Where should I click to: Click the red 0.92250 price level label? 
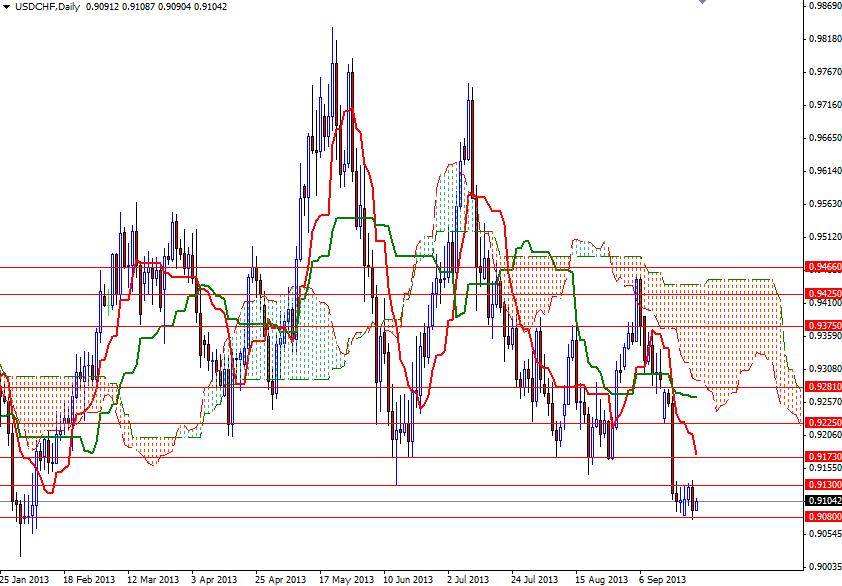click(822, 423)
